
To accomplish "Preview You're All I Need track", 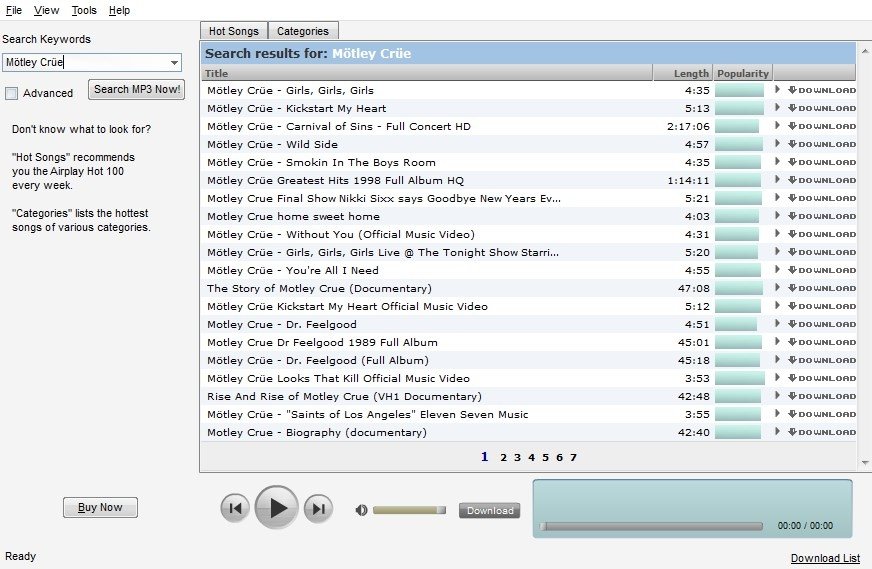I will (777, 270).
